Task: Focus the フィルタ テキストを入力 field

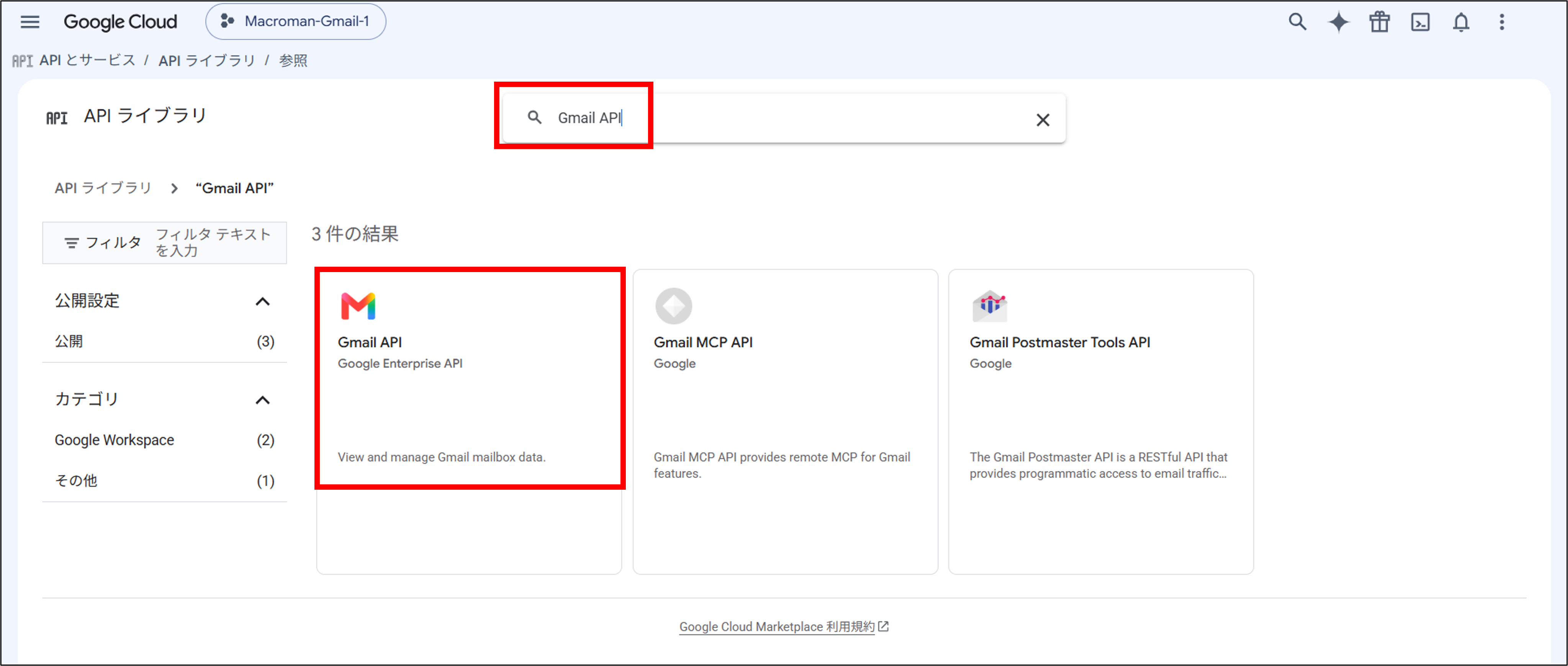Action: click(x=214, y=242)
